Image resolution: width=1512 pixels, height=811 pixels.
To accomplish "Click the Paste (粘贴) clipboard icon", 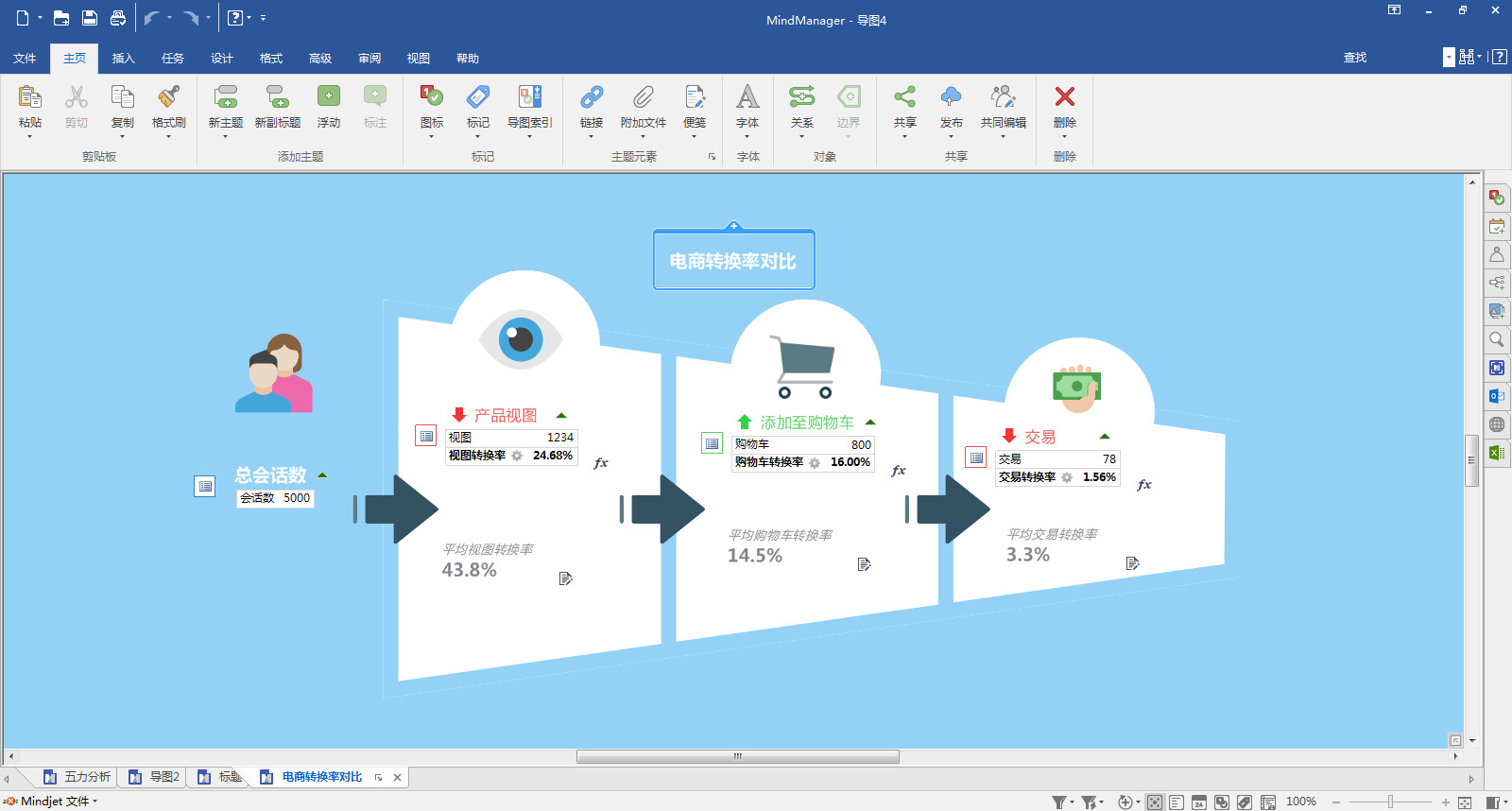I will (x=29, y=96).
